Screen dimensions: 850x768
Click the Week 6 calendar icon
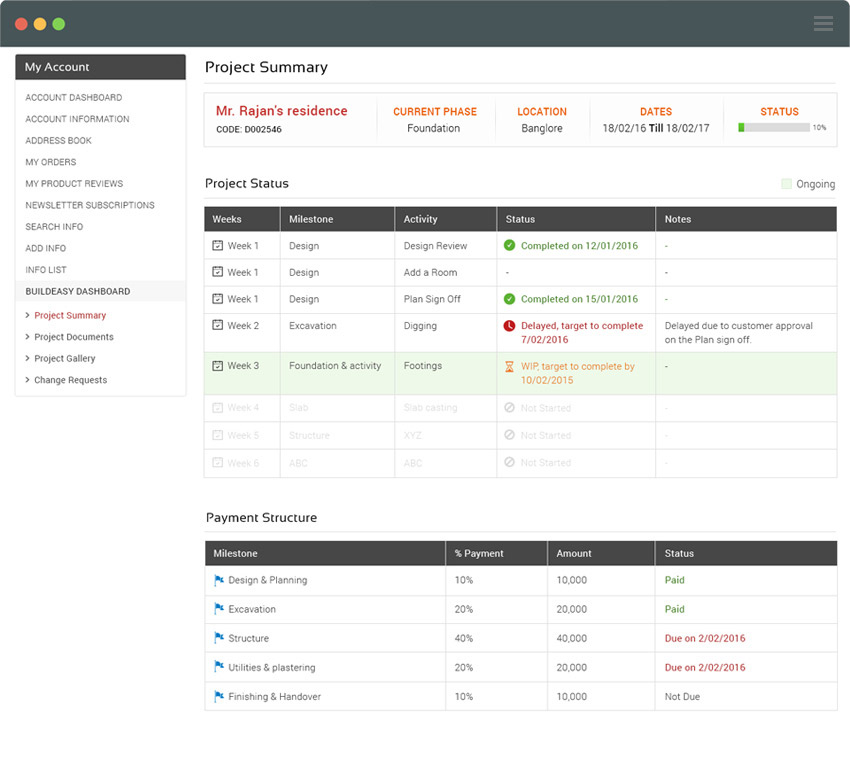(x=217, y=463)
